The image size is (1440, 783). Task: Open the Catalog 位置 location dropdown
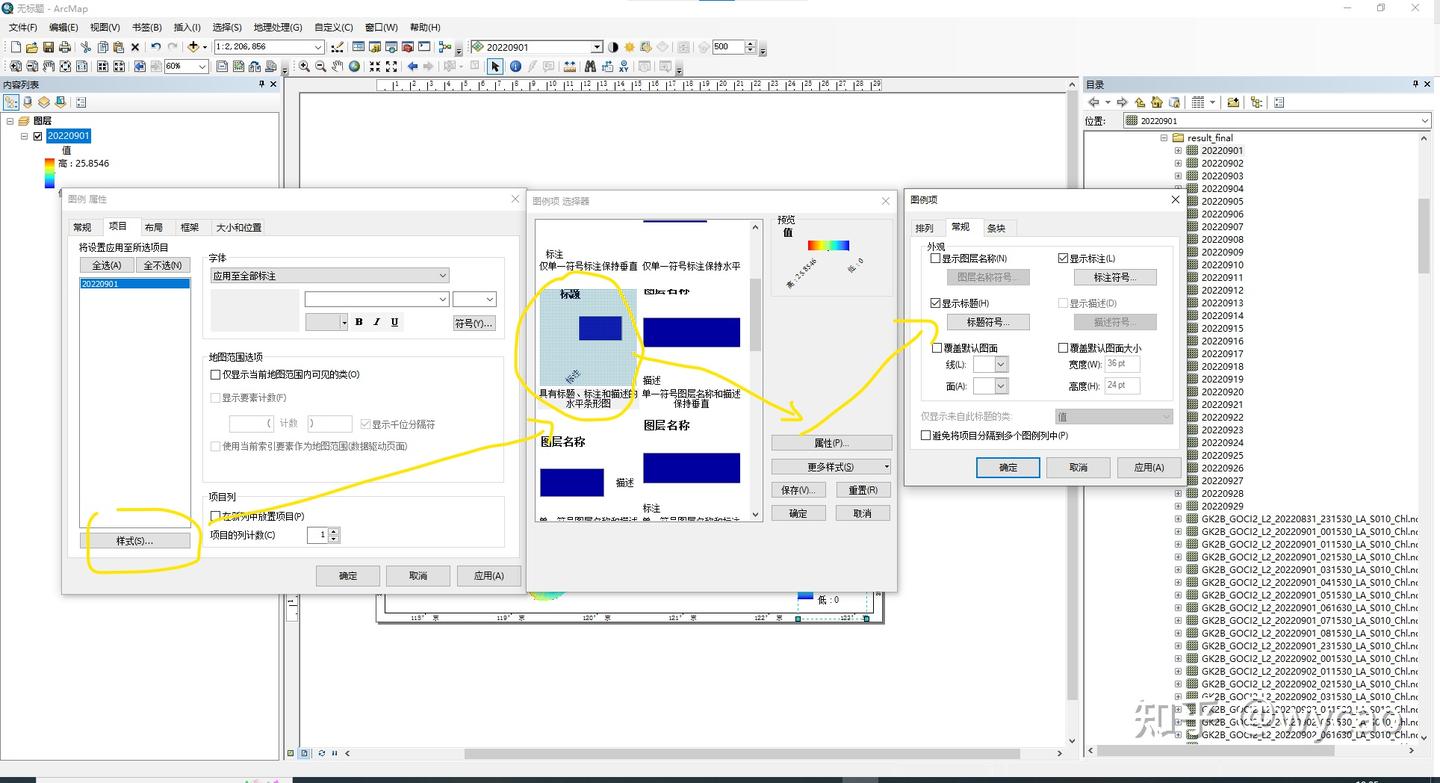(x=1425, y=121)
